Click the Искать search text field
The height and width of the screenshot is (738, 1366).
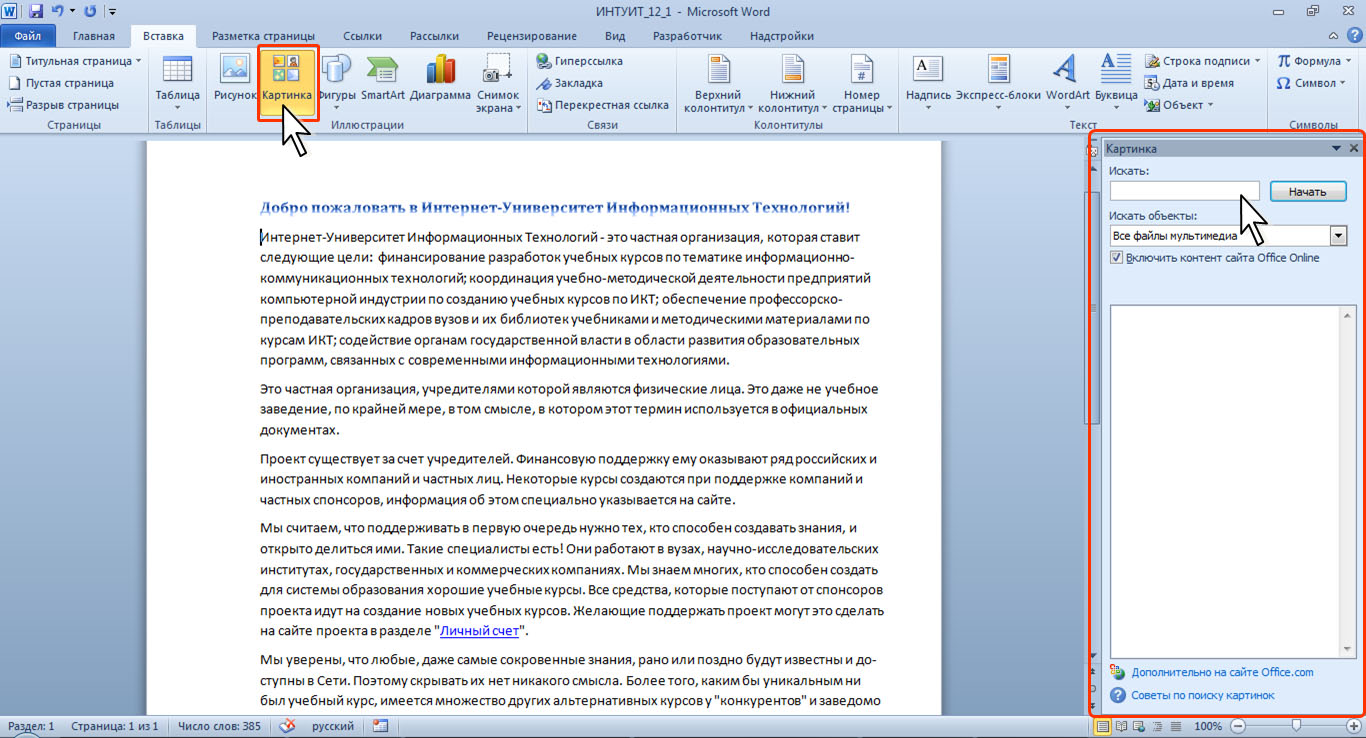(x=1185, y=191)
